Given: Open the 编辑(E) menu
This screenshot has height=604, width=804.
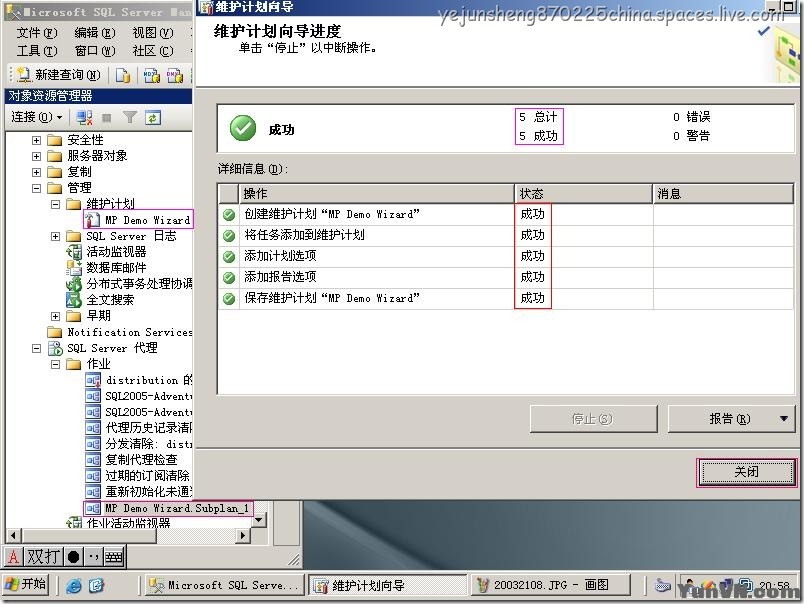Looking at the screenshot, I should tap(94, 32).
